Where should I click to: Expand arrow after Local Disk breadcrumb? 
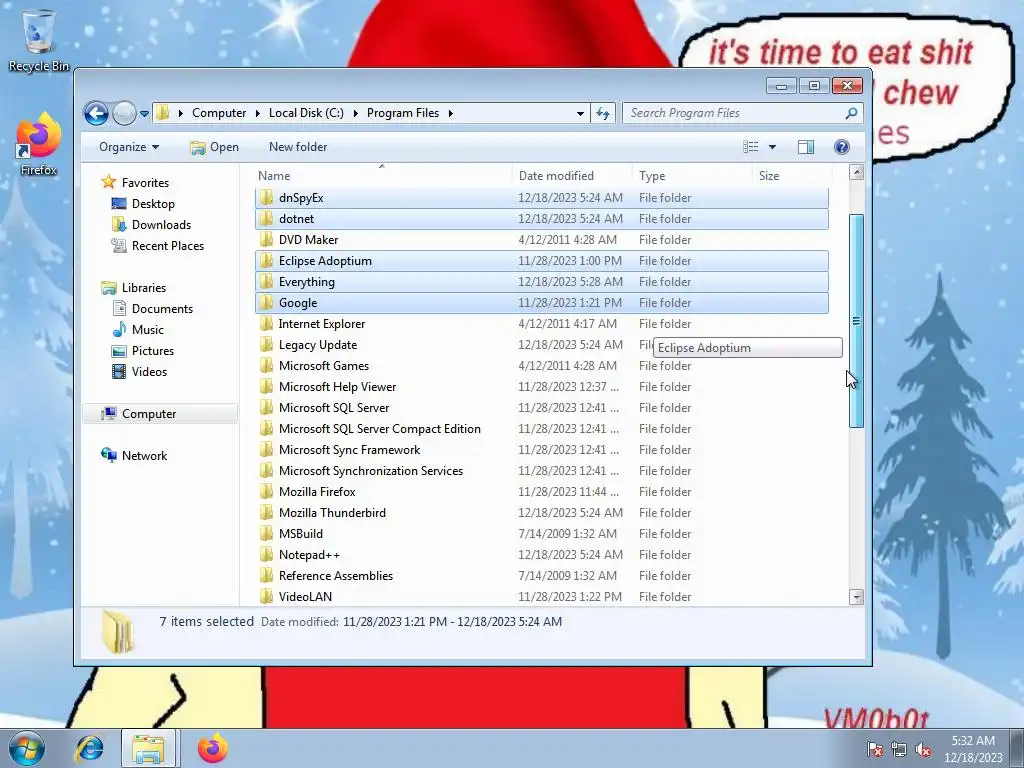pyautogui.click(x=356, y=114)
